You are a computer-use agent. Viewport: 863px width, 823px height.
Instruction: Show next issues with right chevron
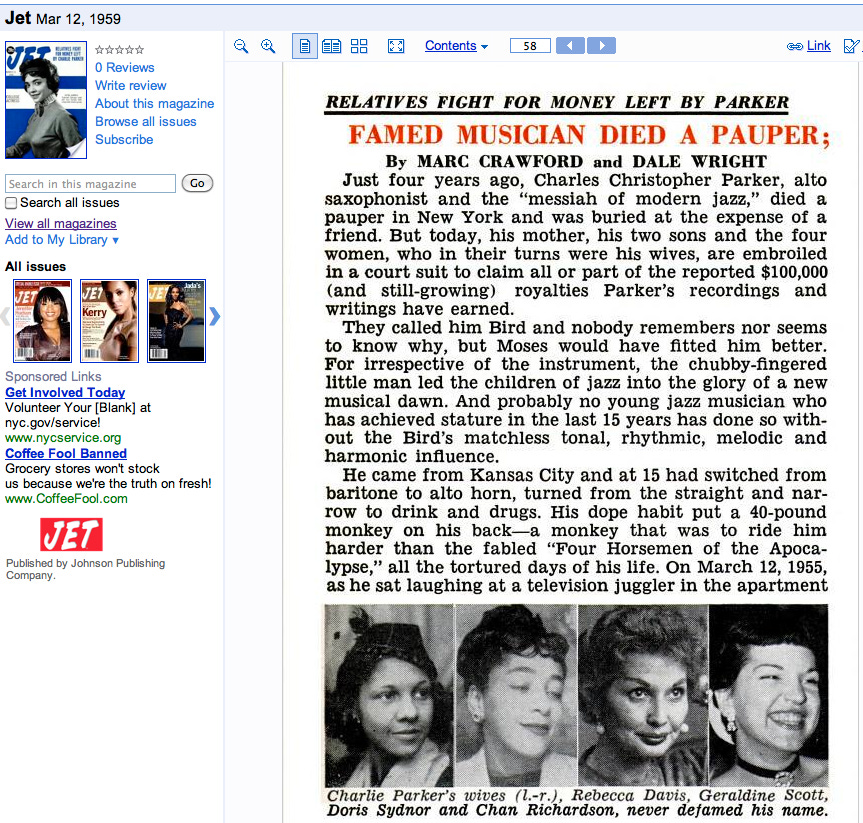[215, 317]
